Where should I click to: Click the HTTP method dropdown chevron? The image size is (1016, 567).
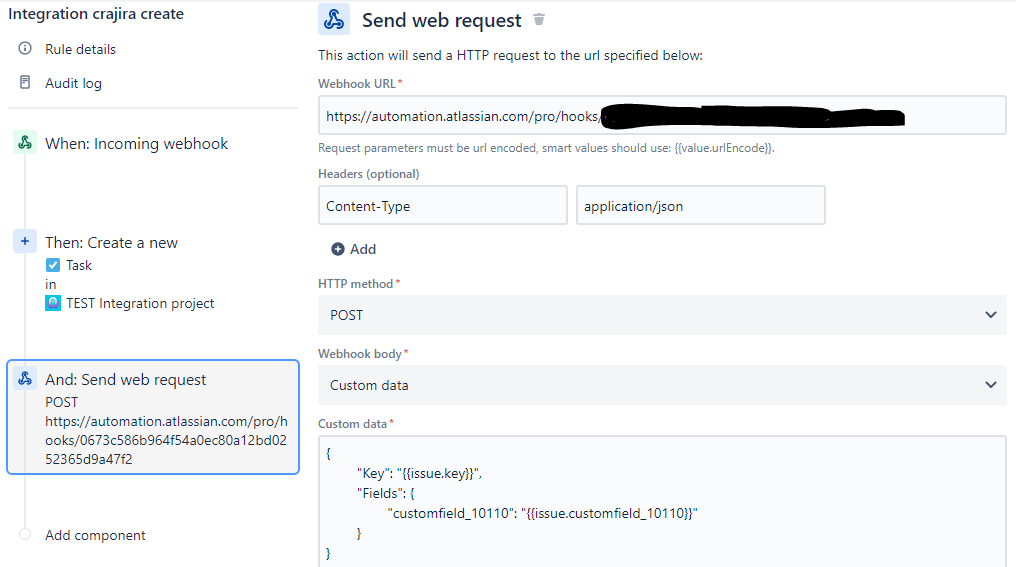[991, 315]
